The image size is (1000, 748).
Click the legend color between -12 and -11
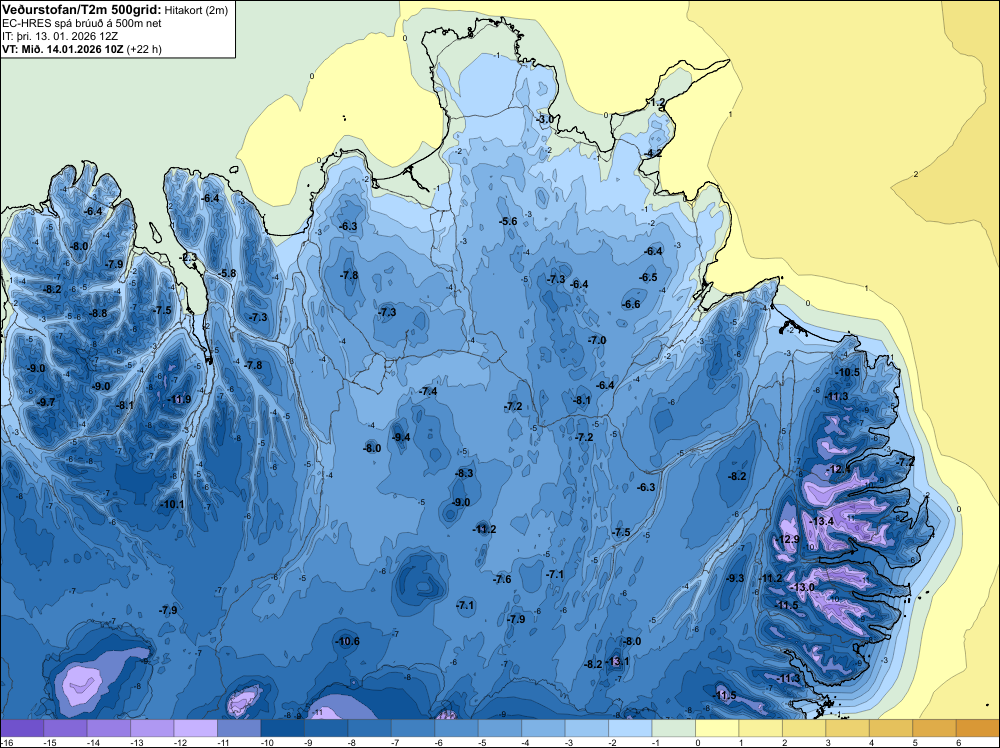click(196, 728)
